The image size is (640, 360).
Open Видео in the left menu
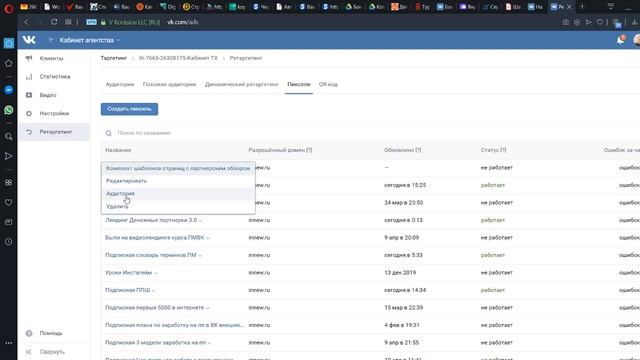(x=48, y=95)
